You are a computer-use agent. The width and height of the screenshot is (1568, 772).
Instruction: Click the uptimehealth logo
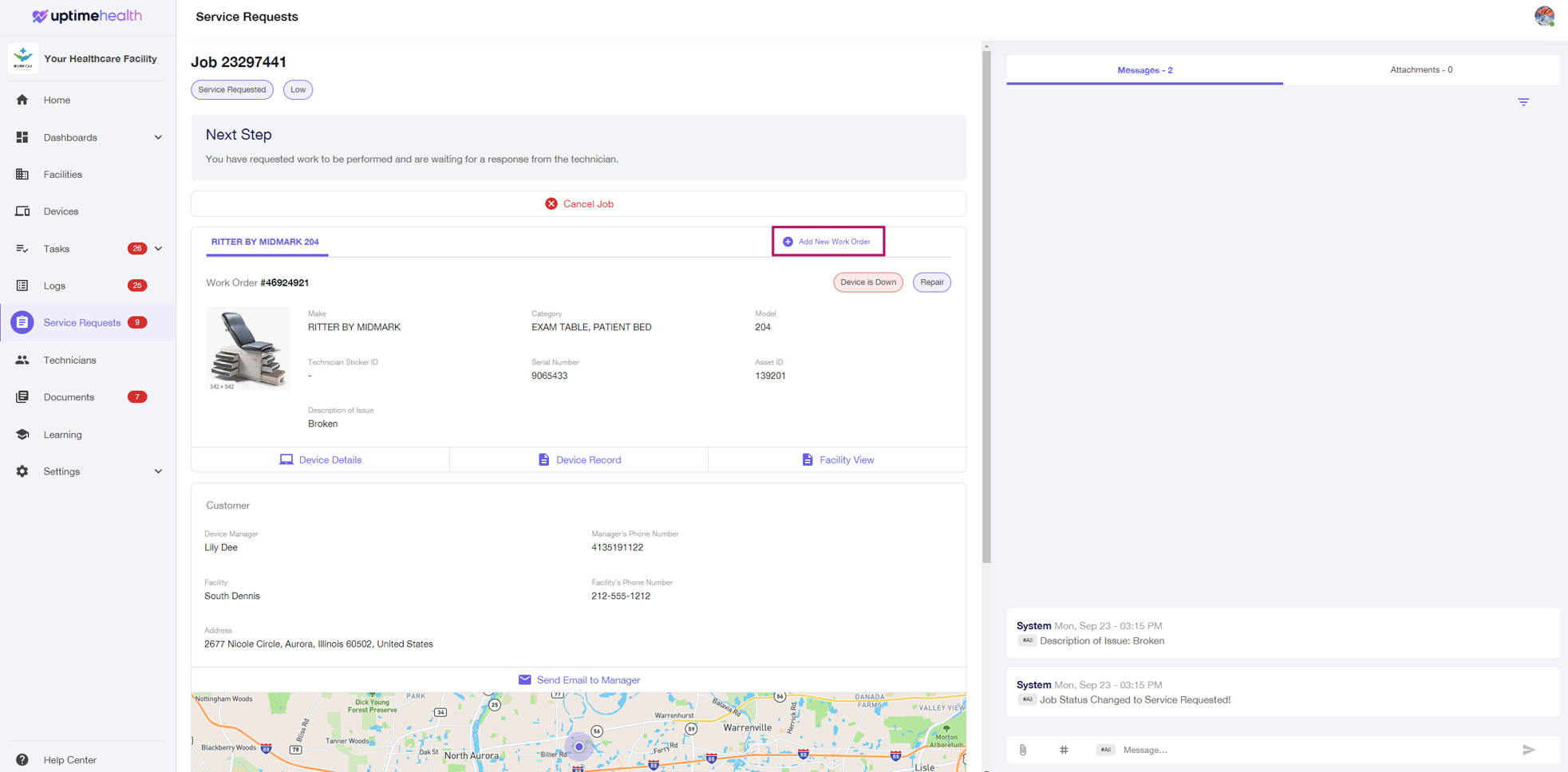(87, 16)
